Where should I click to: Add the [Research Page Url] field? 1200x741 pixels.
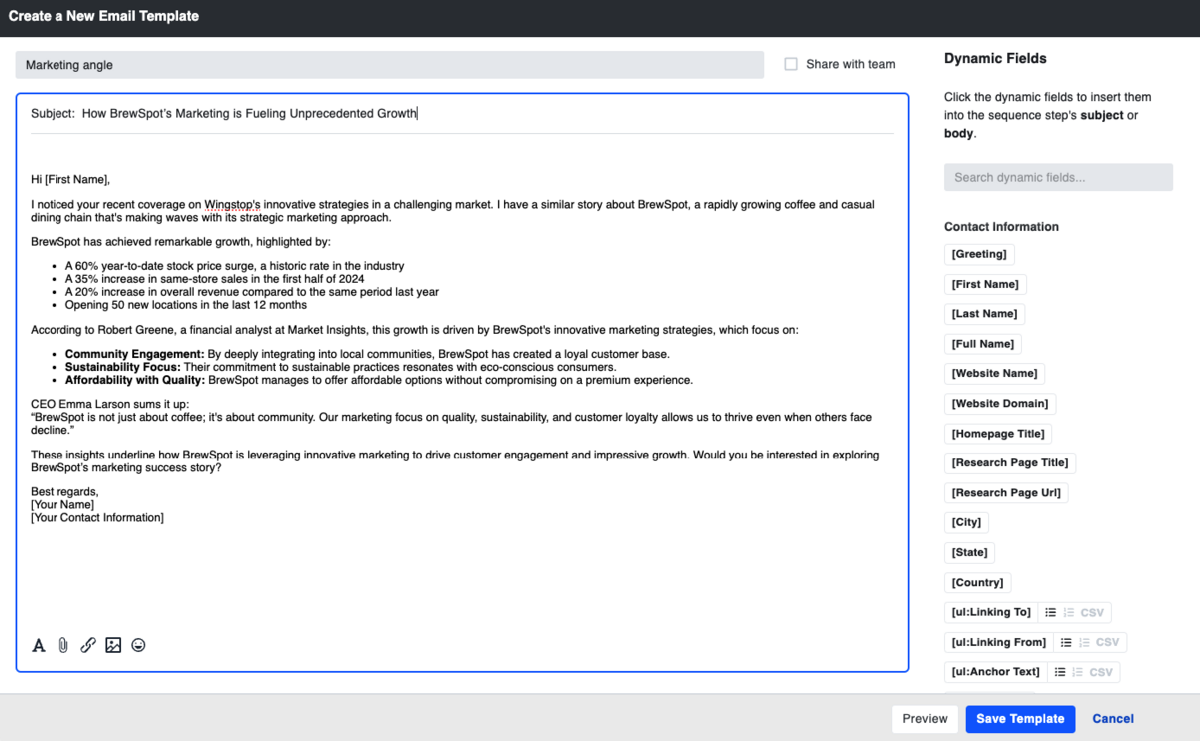1006,492
